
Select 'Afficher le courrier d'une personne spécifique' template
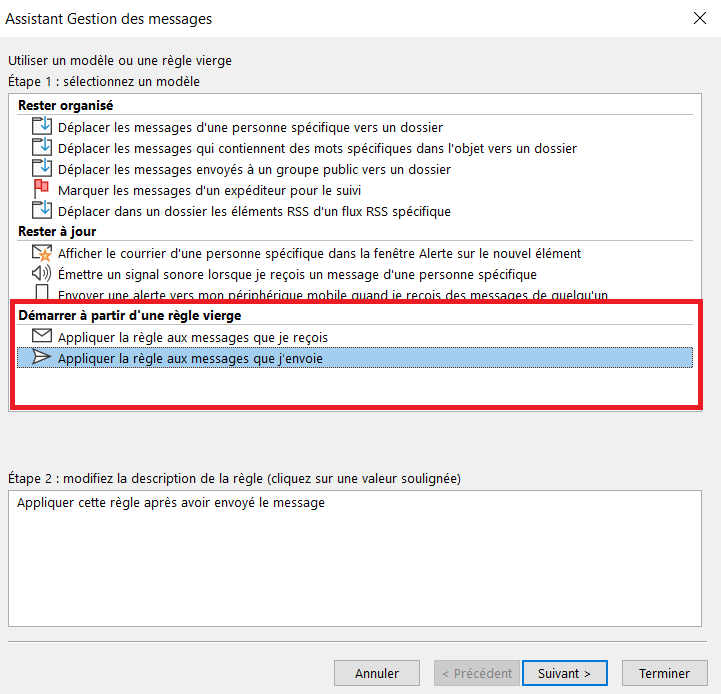coord(319,253)
